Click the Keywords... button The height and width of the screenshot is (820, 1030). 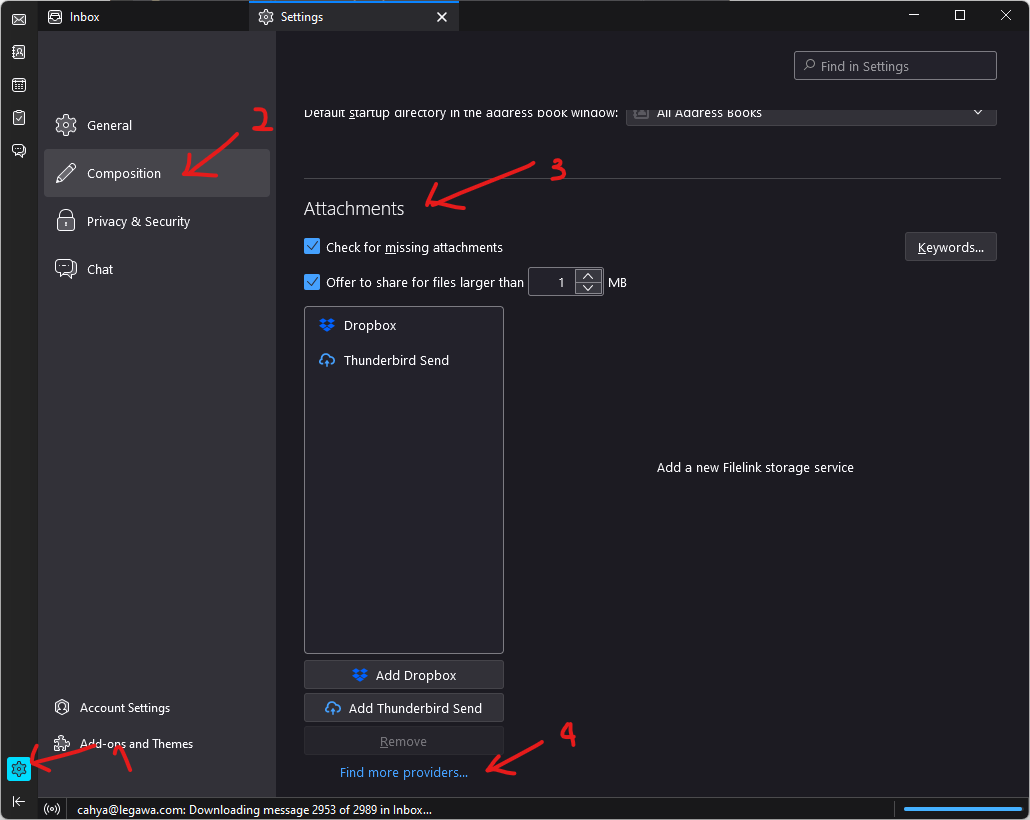click(x=950, y=247)
